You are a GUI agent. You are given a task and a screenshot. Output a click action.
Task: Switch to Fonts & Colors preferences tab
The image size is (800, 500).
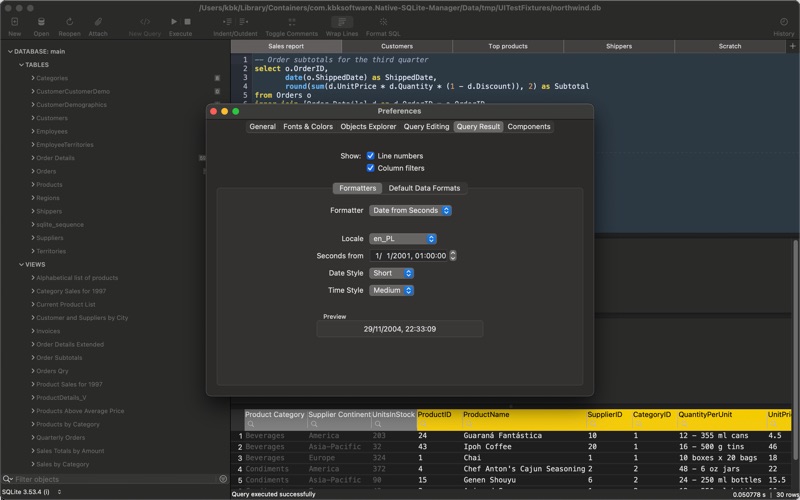[x=308, y=127]
